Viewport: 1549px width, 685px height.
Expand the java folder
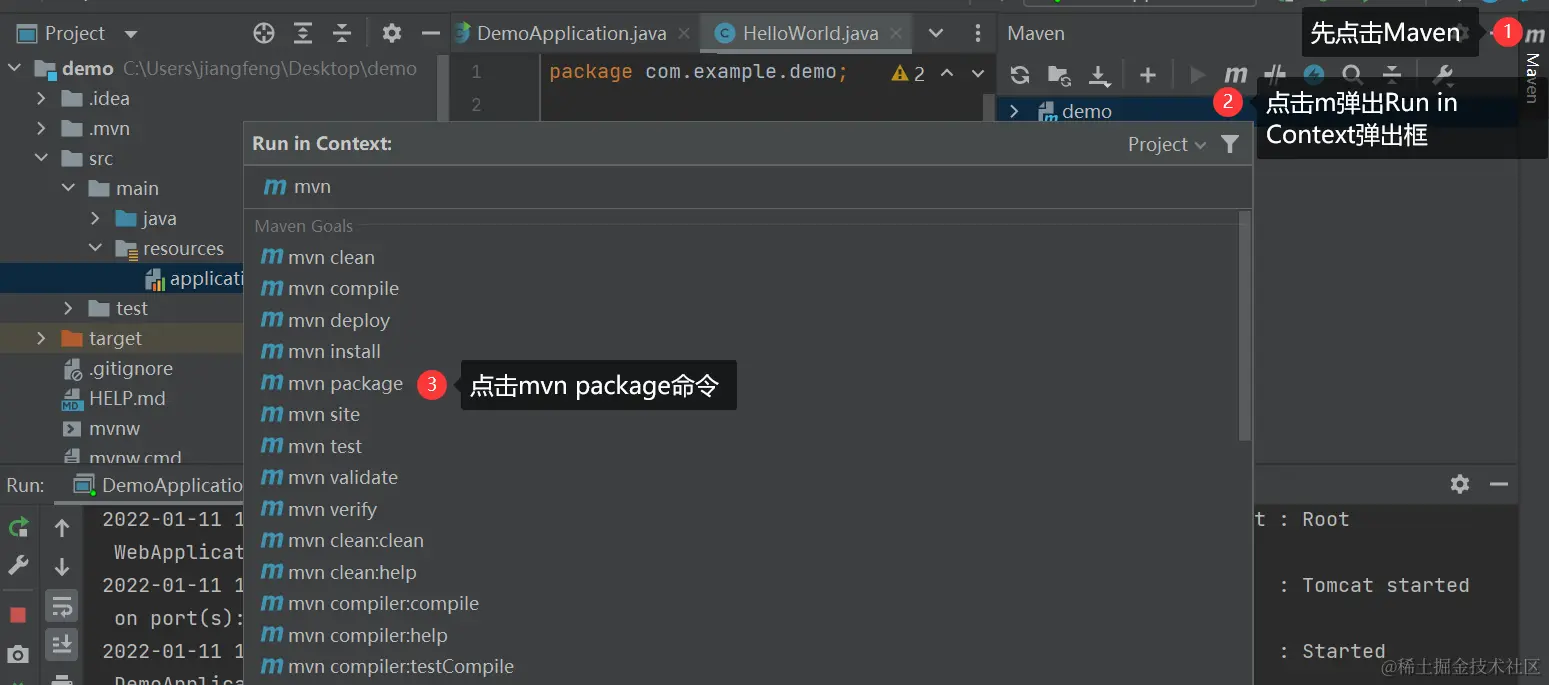[x=95, y=218]
